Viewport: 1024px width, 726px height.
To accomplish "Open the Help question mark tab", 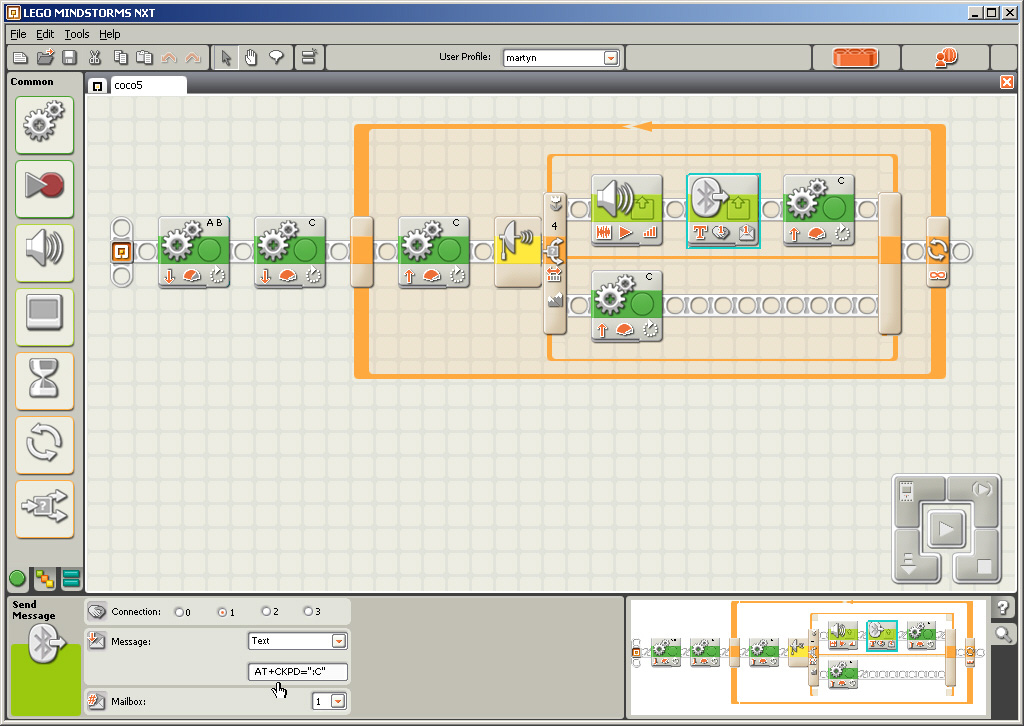I will 1004,608.
